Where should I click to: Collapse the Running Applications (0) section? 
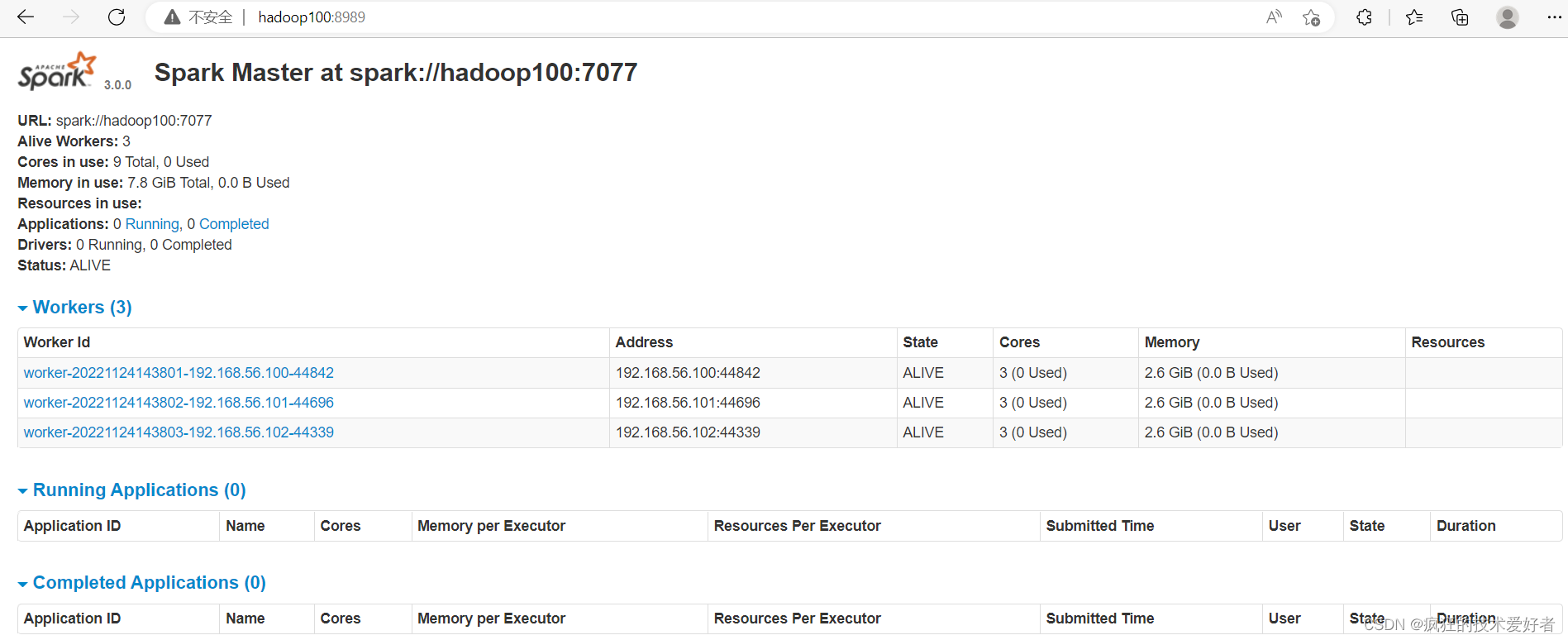[131, 490]
